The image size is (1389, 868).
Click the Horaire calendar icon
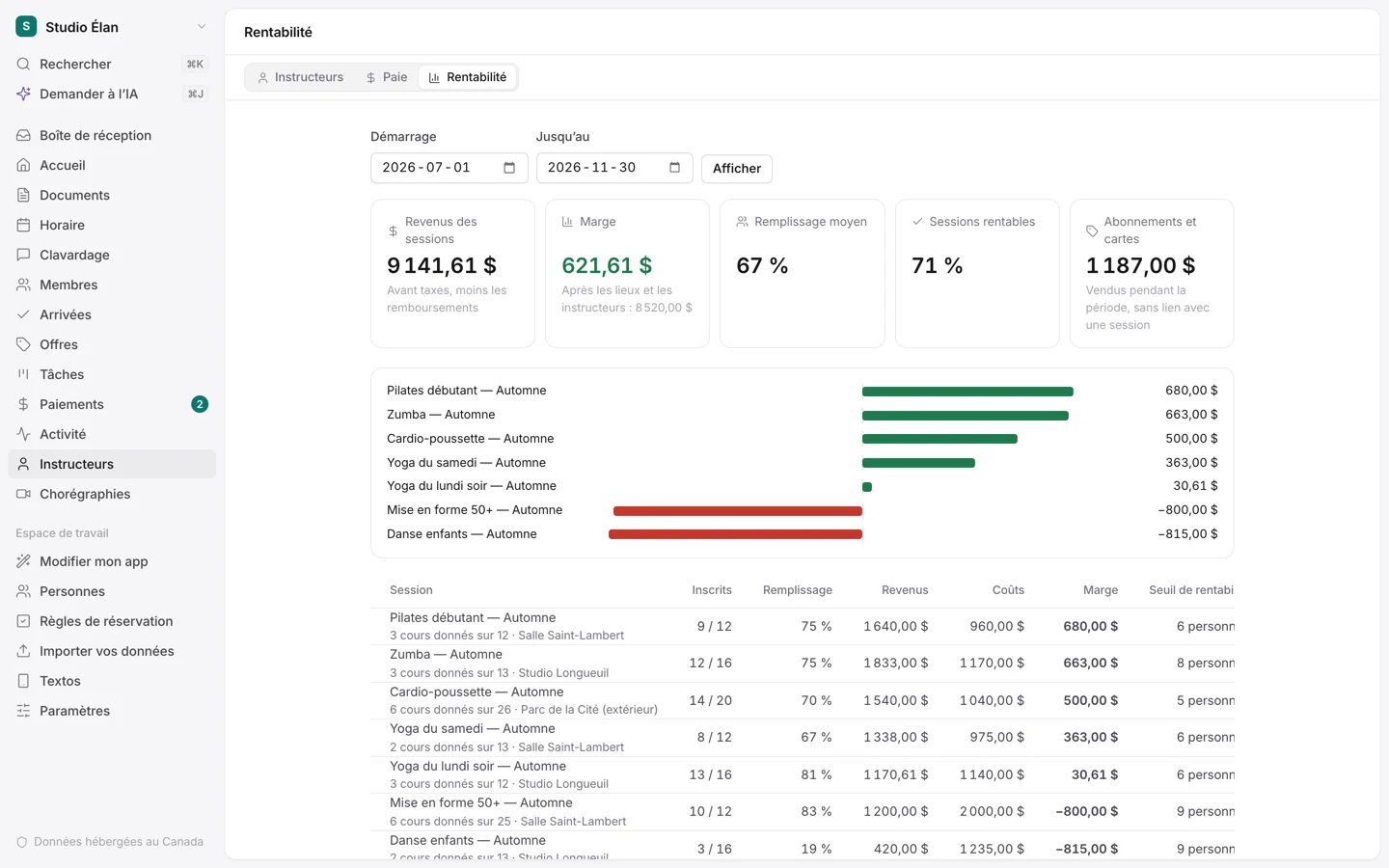[x=23, y=225]
